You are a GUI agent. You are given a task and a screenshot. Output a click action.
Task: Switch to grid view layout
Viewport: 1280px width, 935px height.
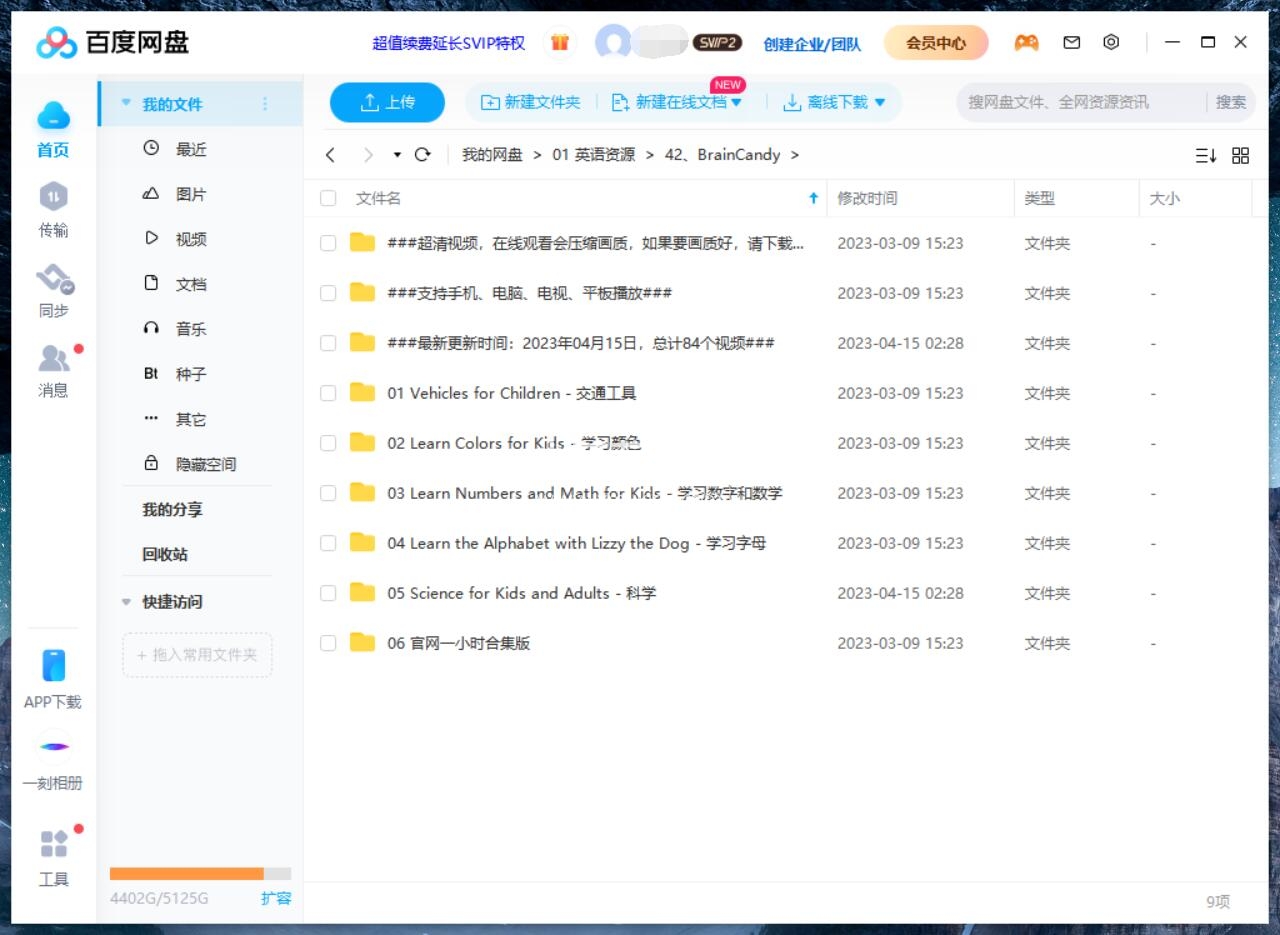click(1240, 155)
